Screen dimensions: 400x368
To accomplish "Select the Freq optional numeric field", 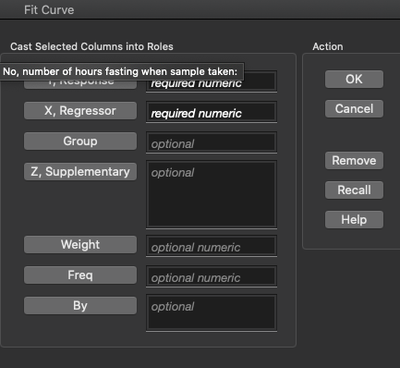I will click(211, 276).
